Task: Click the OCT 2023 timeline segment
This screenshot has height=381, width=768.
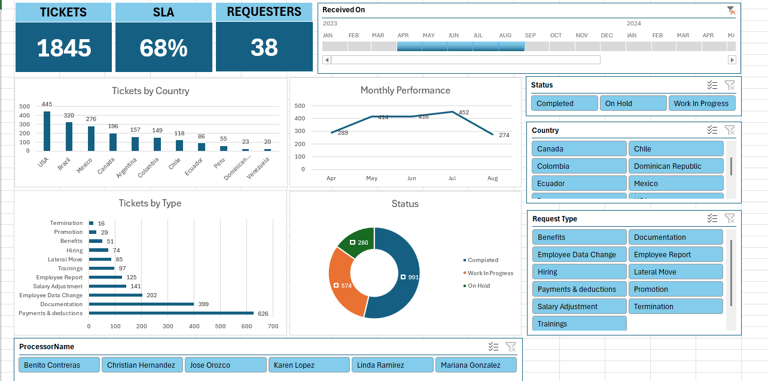Action: pyautogui.click(x=562, y=47)
